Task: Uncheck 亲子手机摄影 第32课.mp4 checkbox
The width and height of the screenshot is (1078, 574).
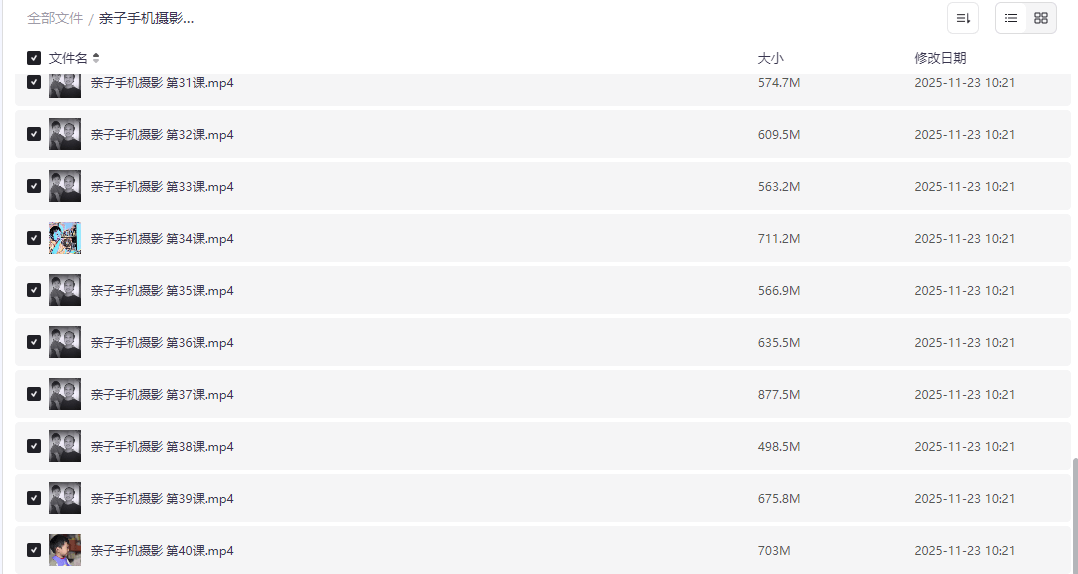Action: click(34, 134)
